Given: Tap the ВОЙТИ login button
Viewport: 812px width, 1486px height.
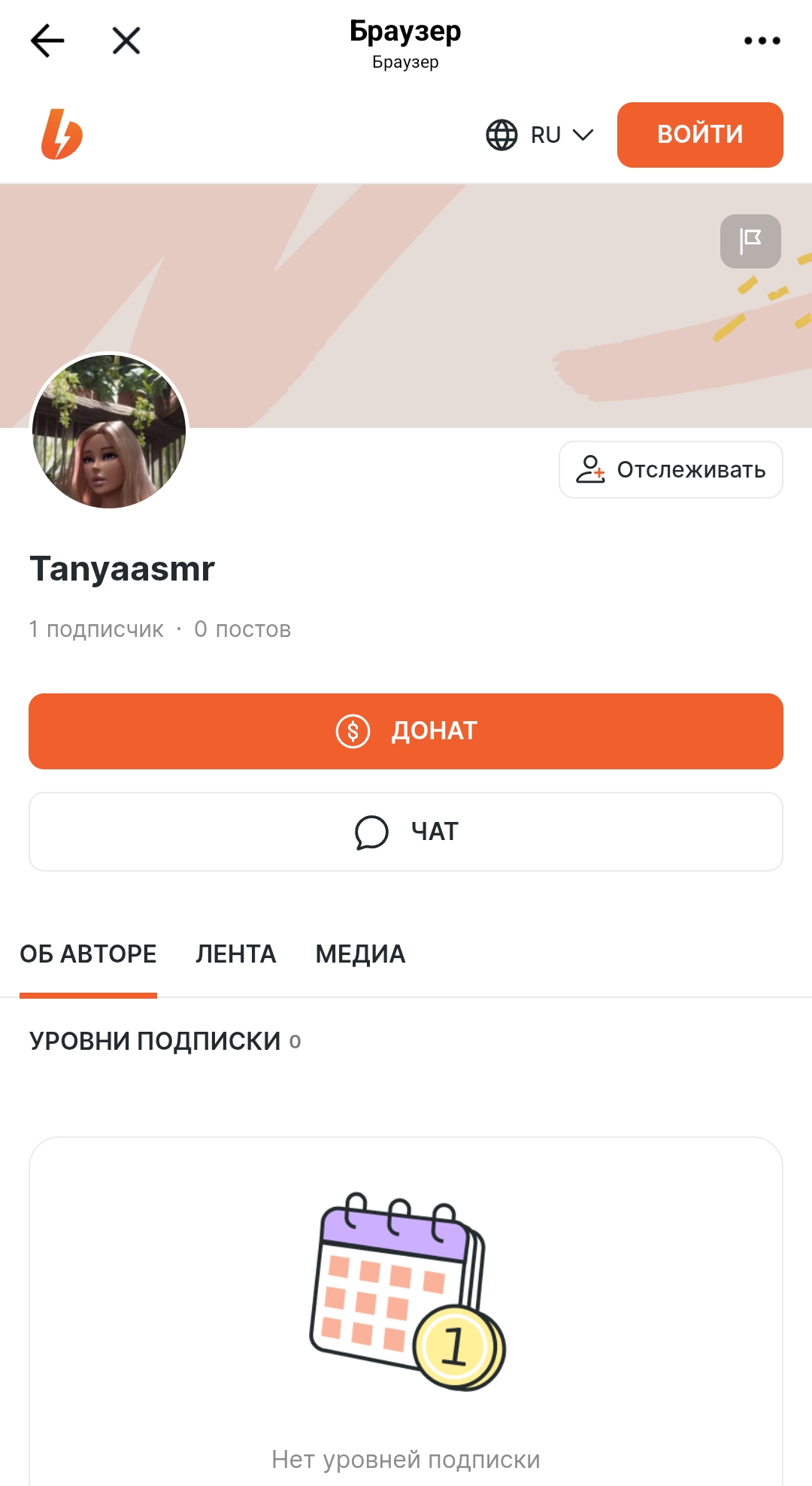Looking at the screenshot, I should (700, 135).
